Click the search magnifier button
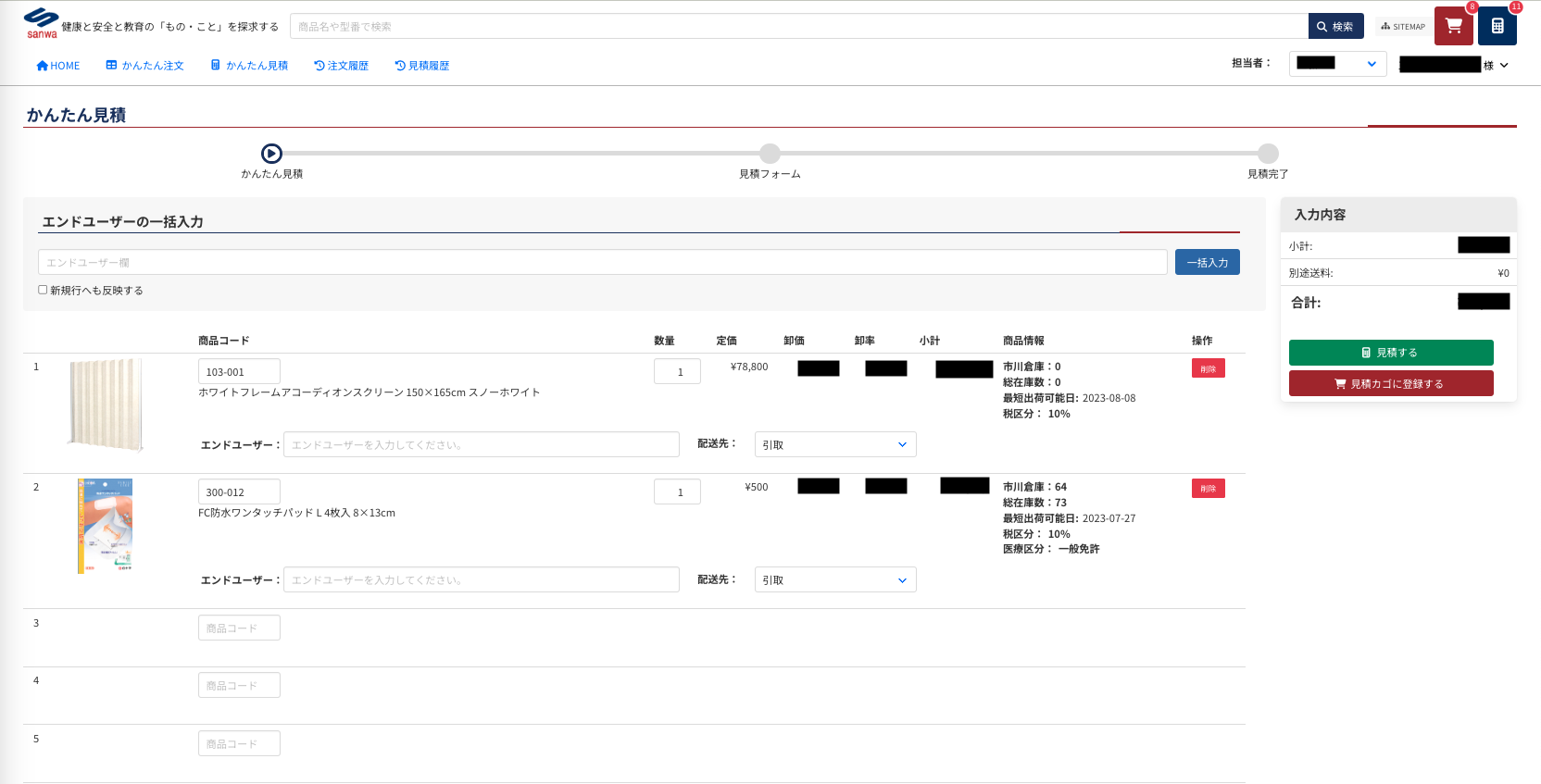Image resolution: width=1541 pixels, height=784 pixels. pos(1334,27)
